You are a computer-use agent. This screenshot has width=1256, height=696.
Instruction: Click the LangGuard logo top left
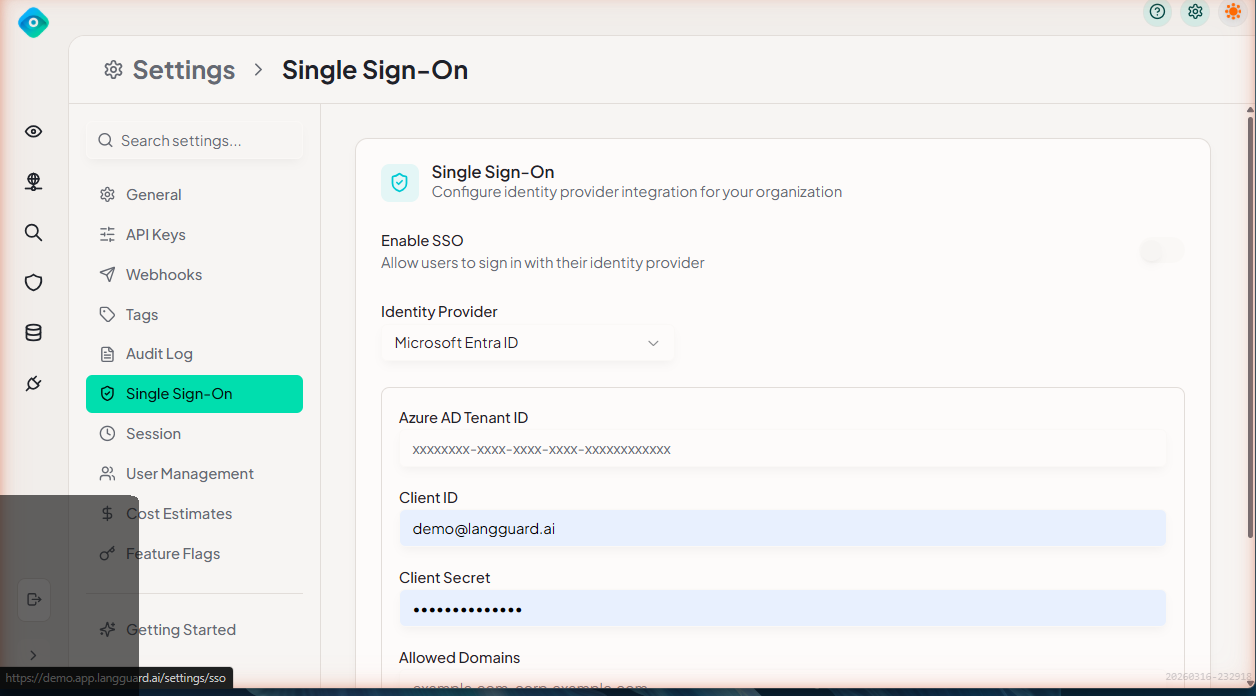(33, 22)
